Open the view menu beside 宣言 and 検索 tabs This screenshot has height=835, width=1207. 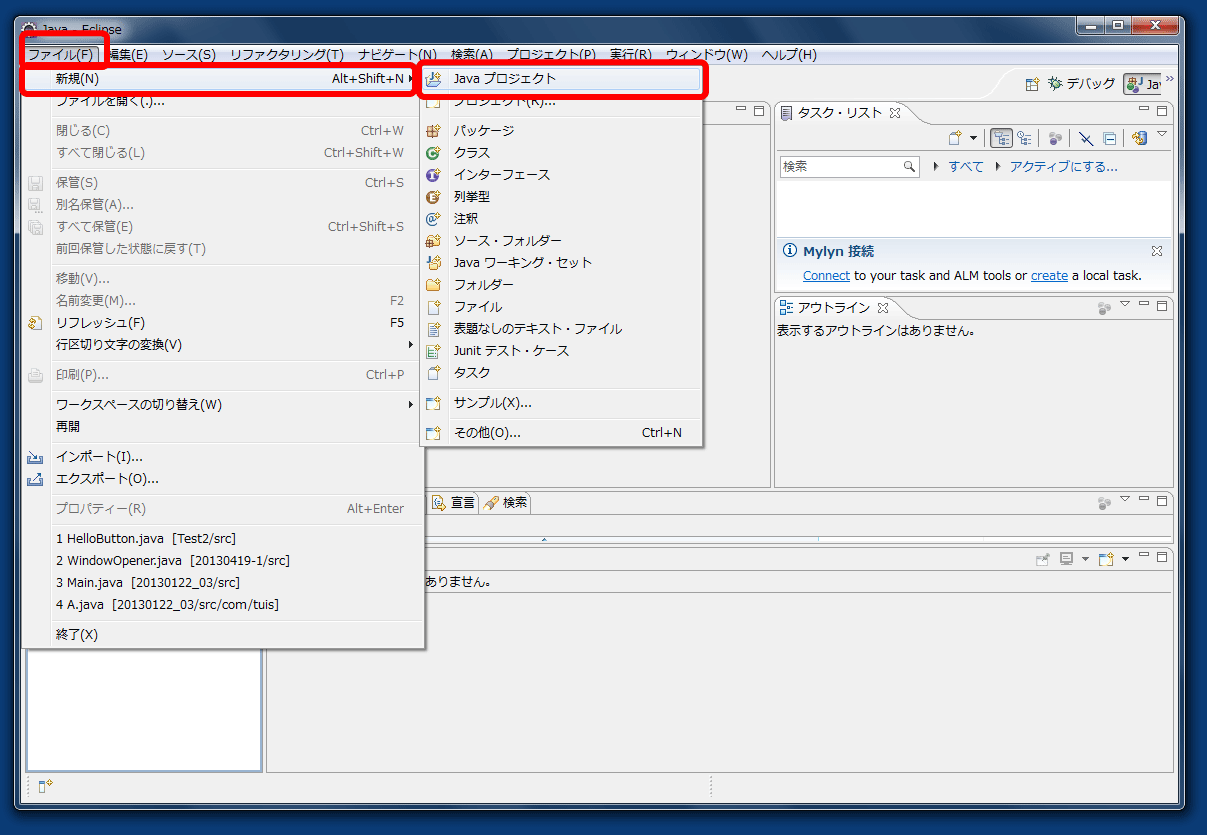click(1124, 499)
